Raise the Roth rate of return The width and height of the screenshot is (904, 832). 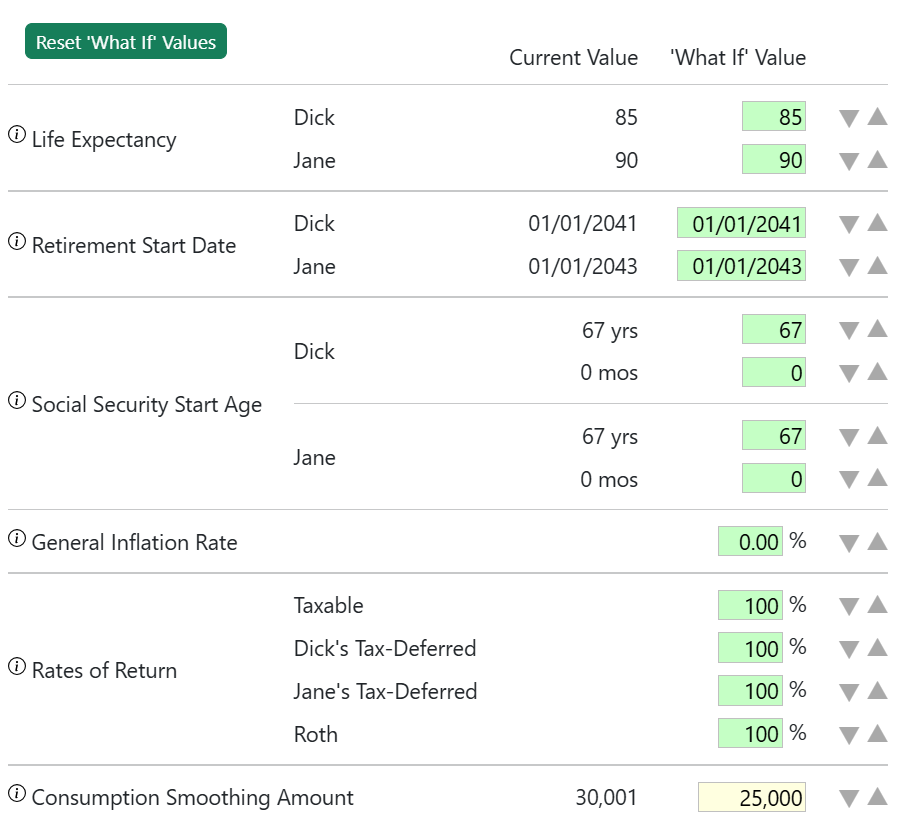click(x=877, y=734)
